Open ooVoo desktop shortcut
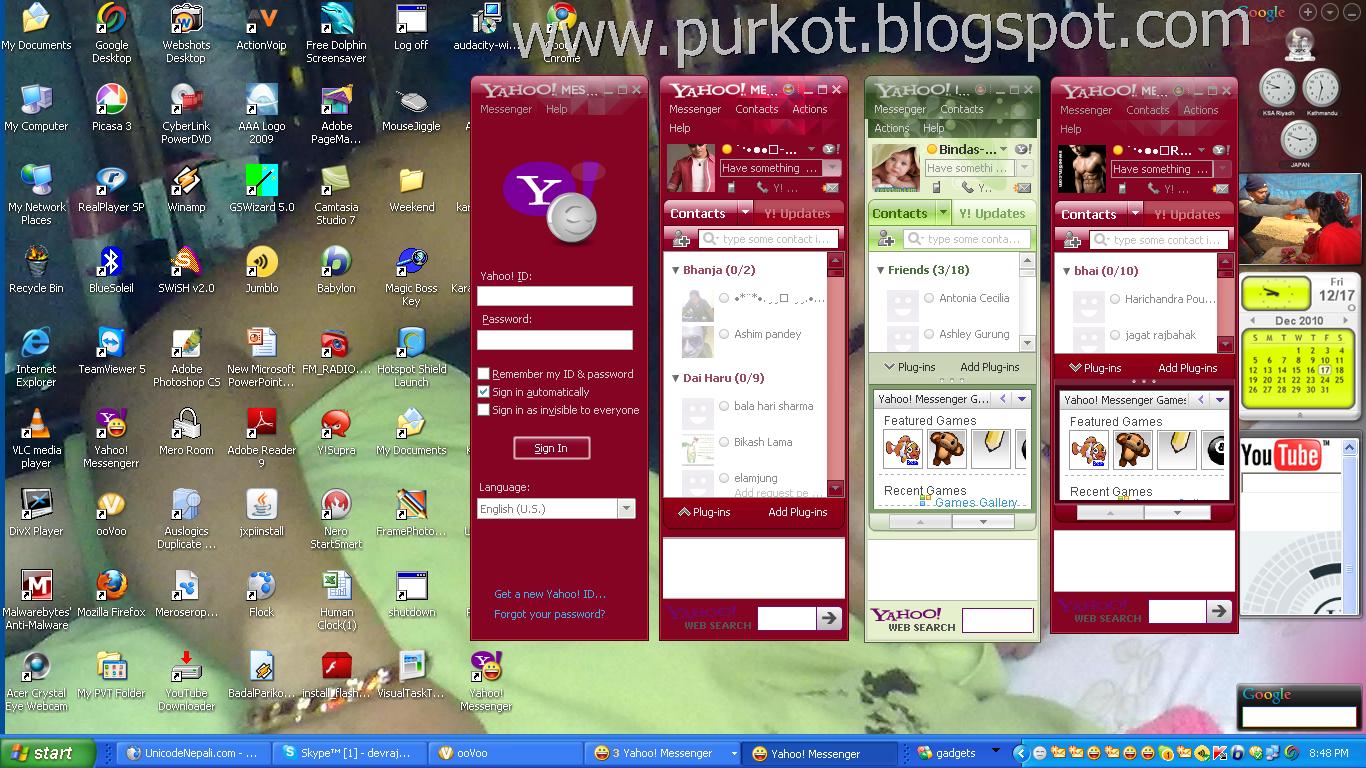Screen dimensions: 1366x768 point(112,513)
